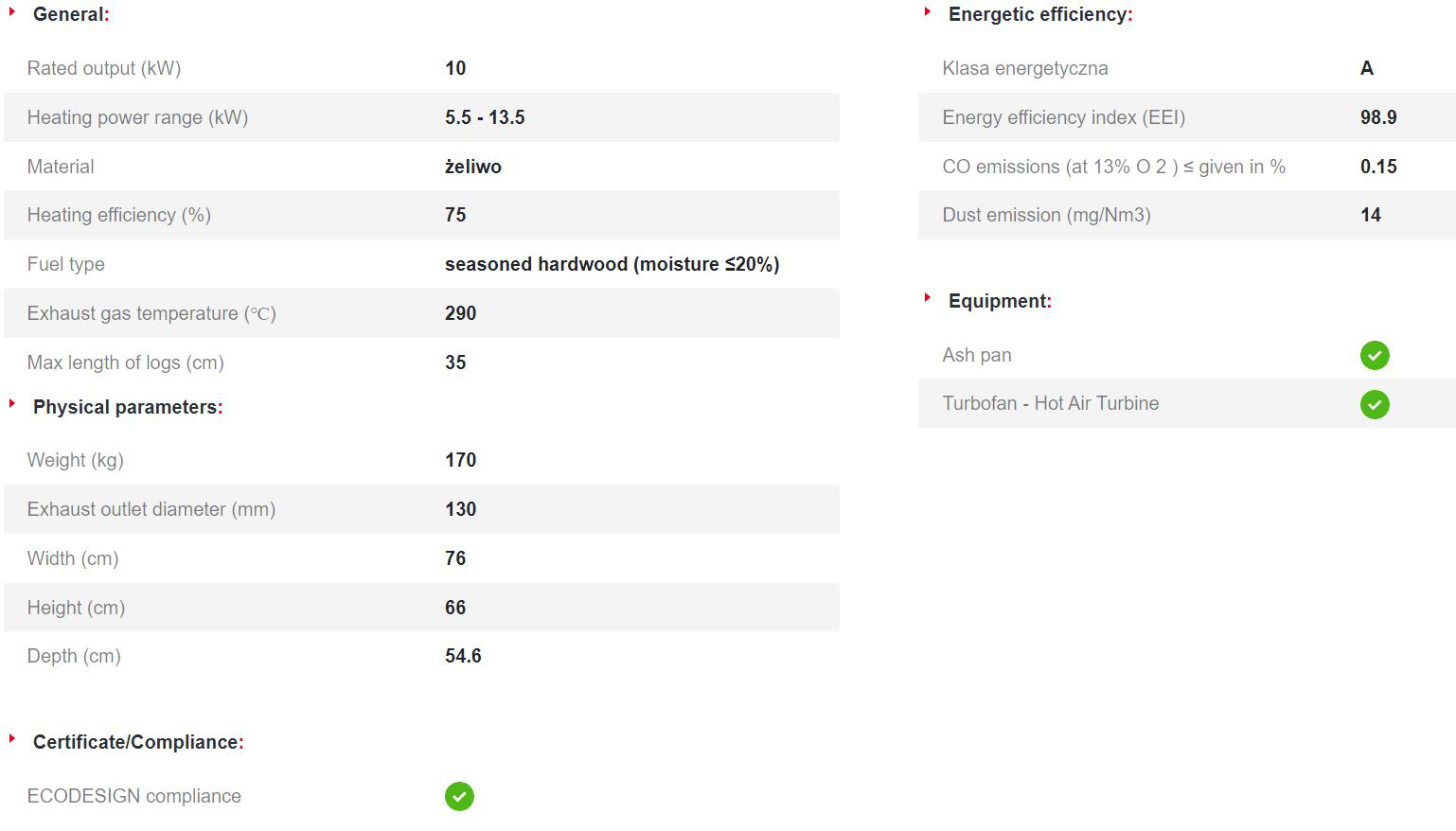Click the Energy efficiency index (EEI) row
The image size is (1456, 831).
click(1187, 117)
